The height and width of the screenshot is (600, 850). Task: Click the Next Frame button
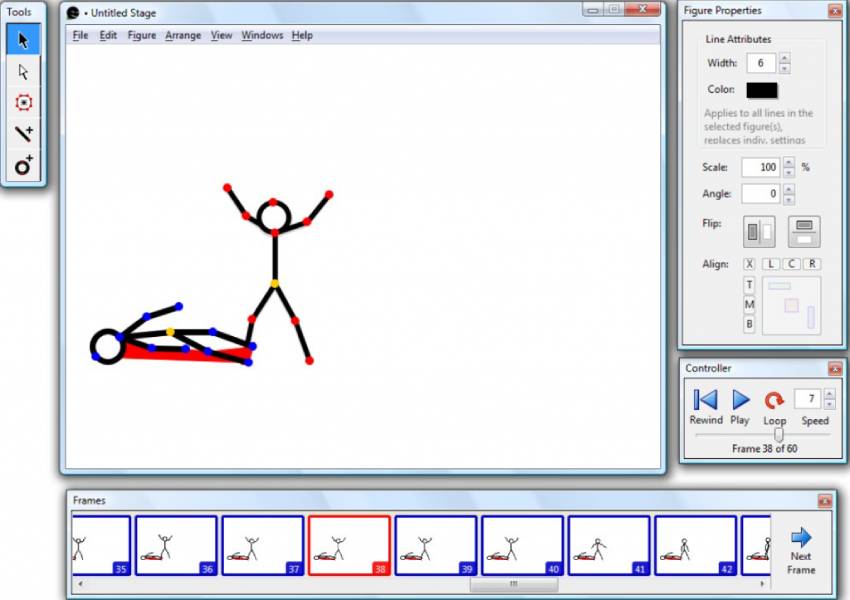pyautogui.click(x=800, y=547)
